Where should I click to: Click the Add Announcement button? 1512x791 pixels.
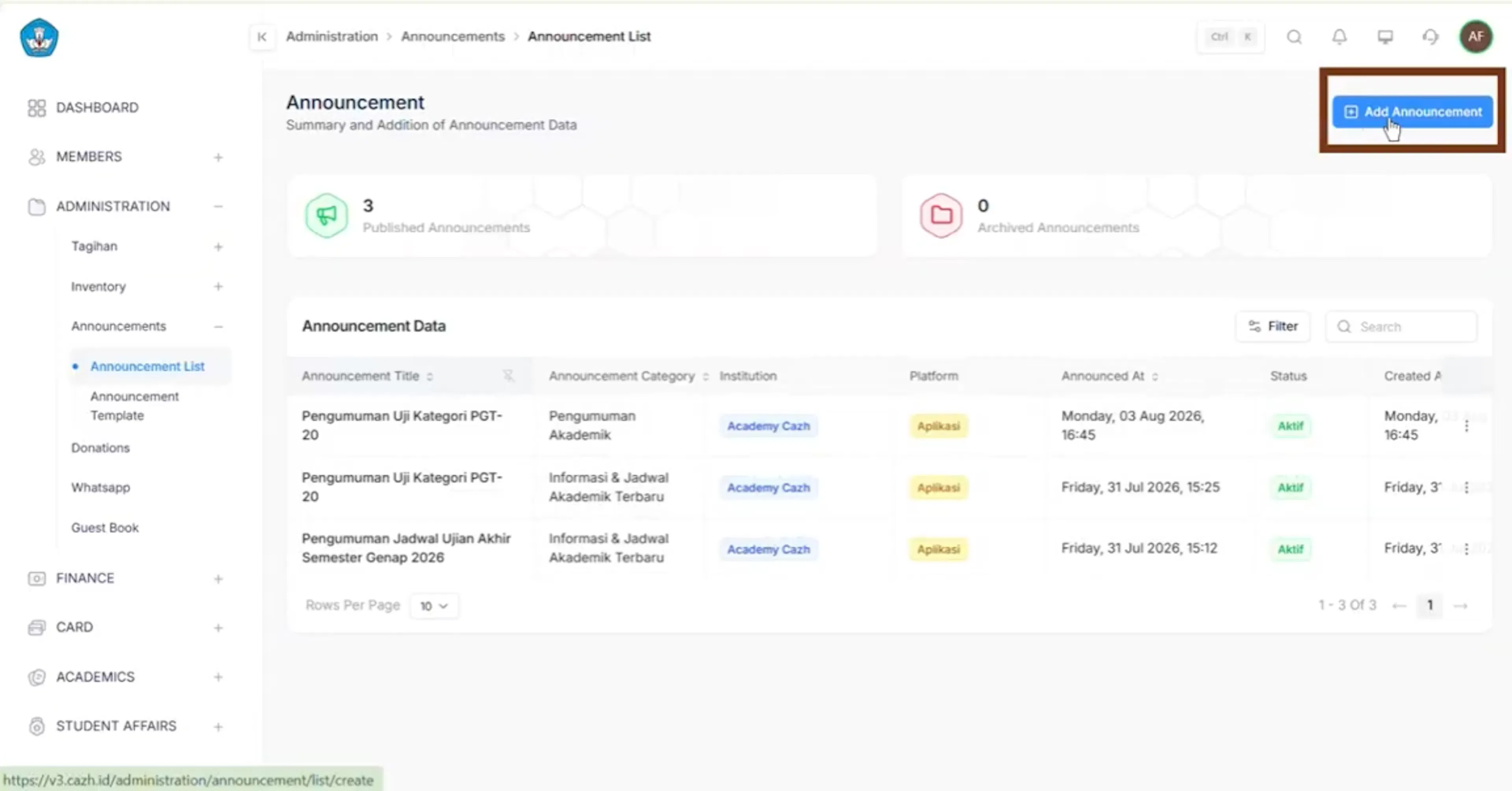[1412, 111]
